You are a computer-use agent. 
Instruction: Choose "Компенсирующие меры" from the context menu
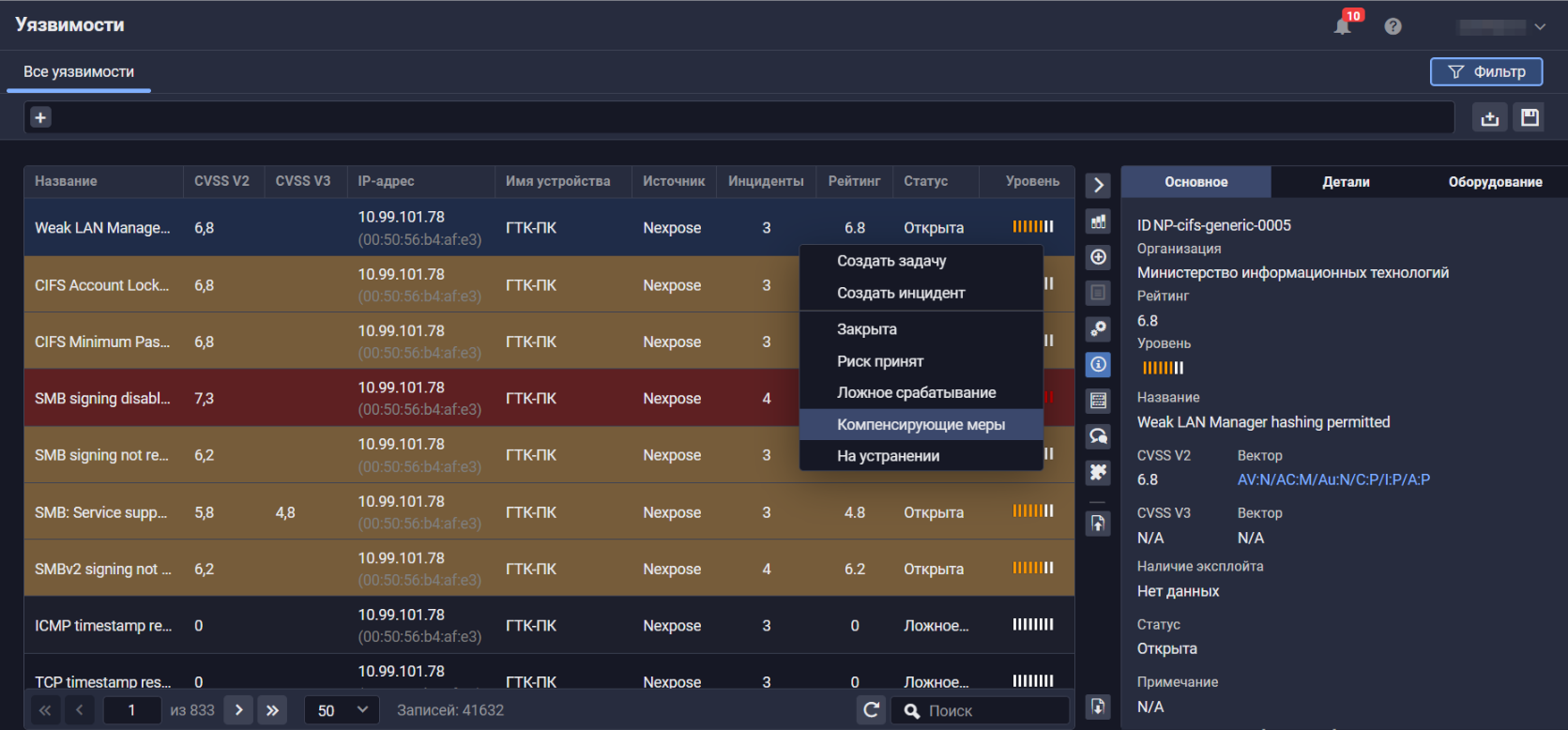pyautogui.click(x=921, y=424)
